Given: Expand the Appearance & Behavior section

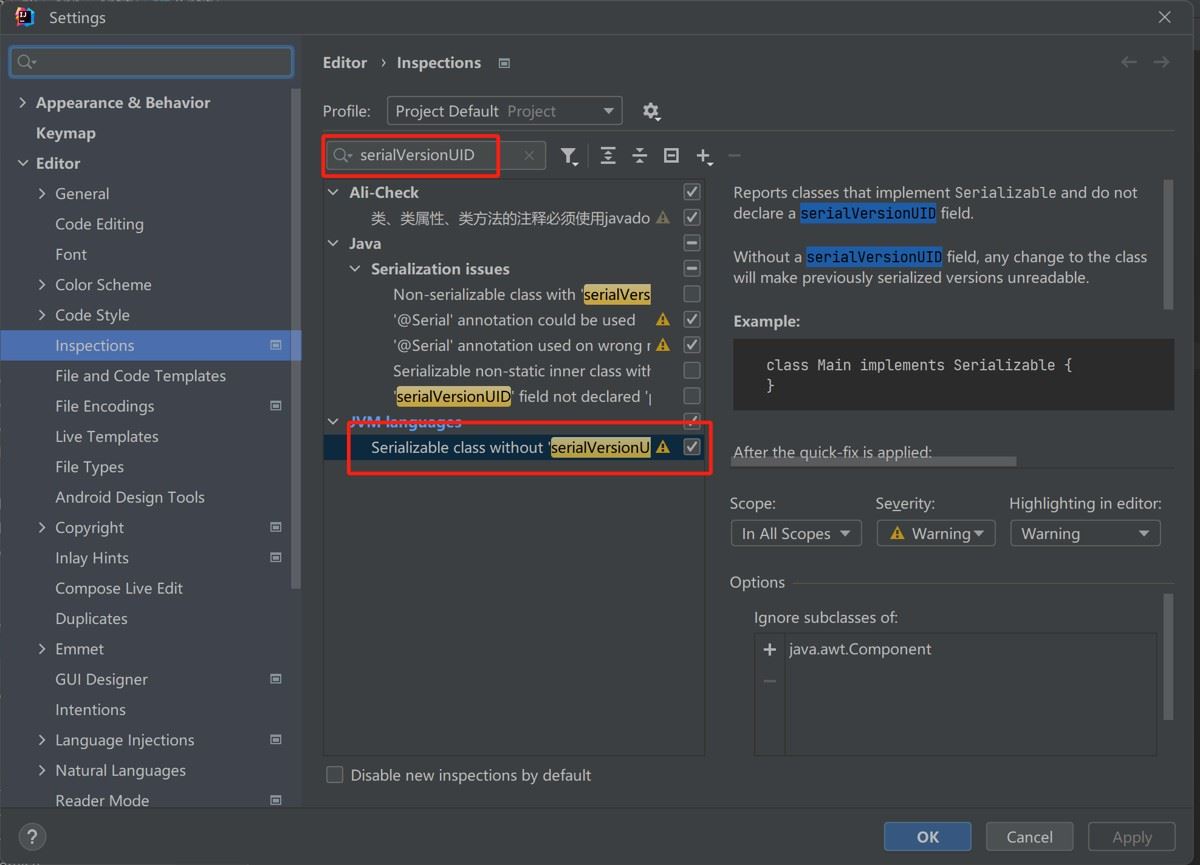Looking at the screenshot, I should [x=23, y=103].
